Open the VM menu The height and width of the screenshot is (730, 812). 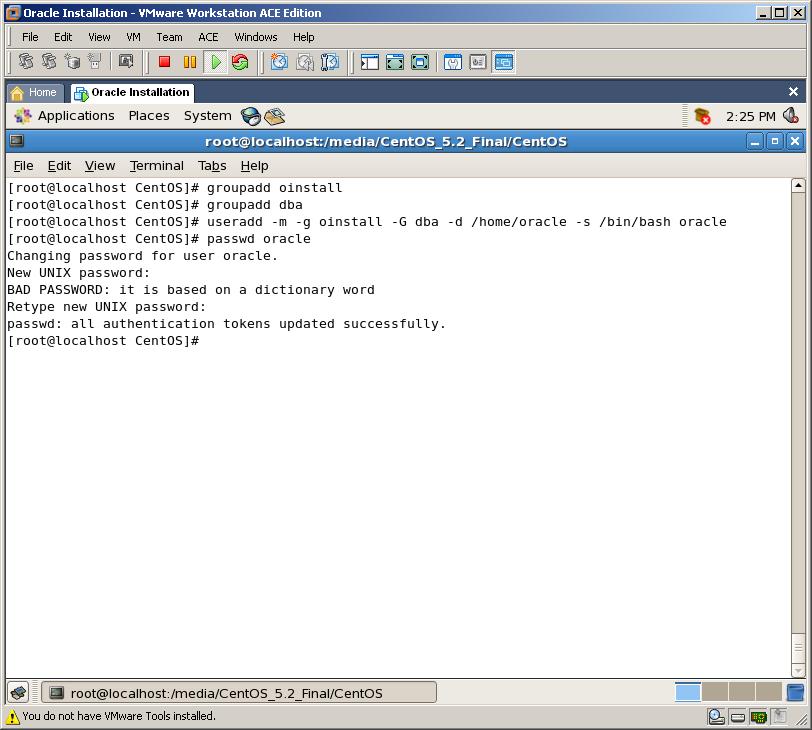click(133, 37)
